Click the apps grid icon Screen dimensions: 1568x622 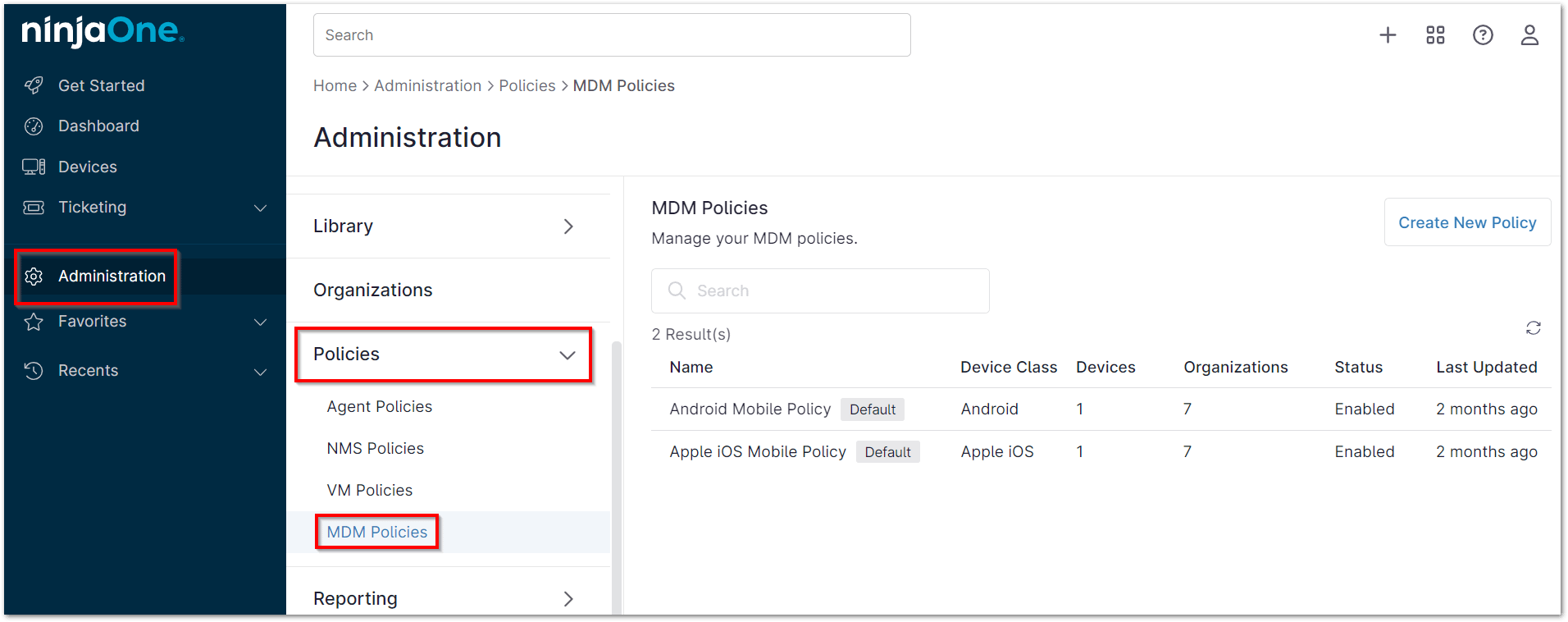[x=1434, y=34]
